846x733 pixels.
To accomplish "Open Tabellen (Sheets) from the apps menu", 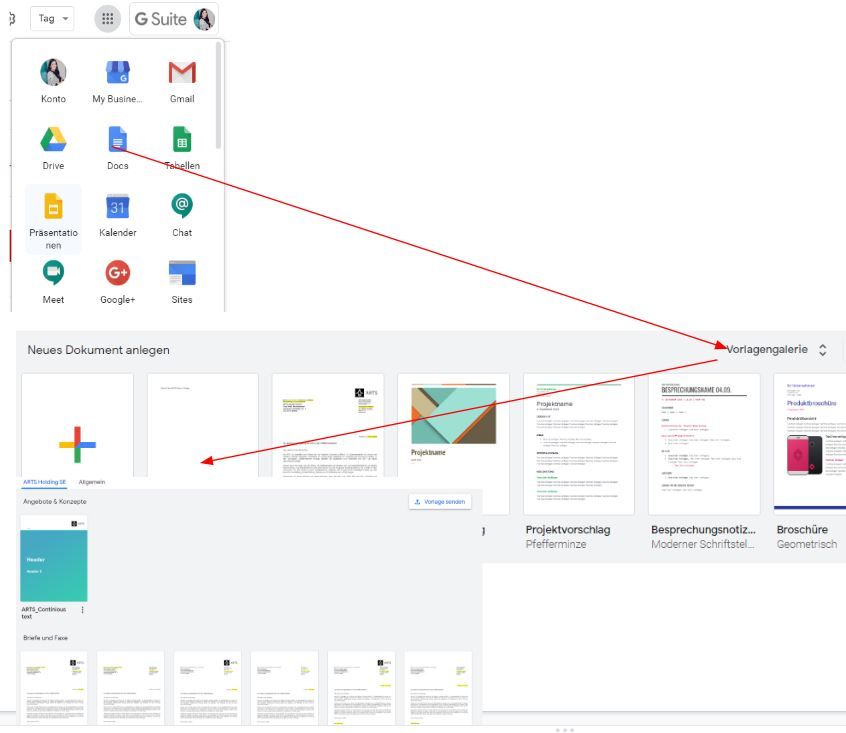I will (182, 148).
